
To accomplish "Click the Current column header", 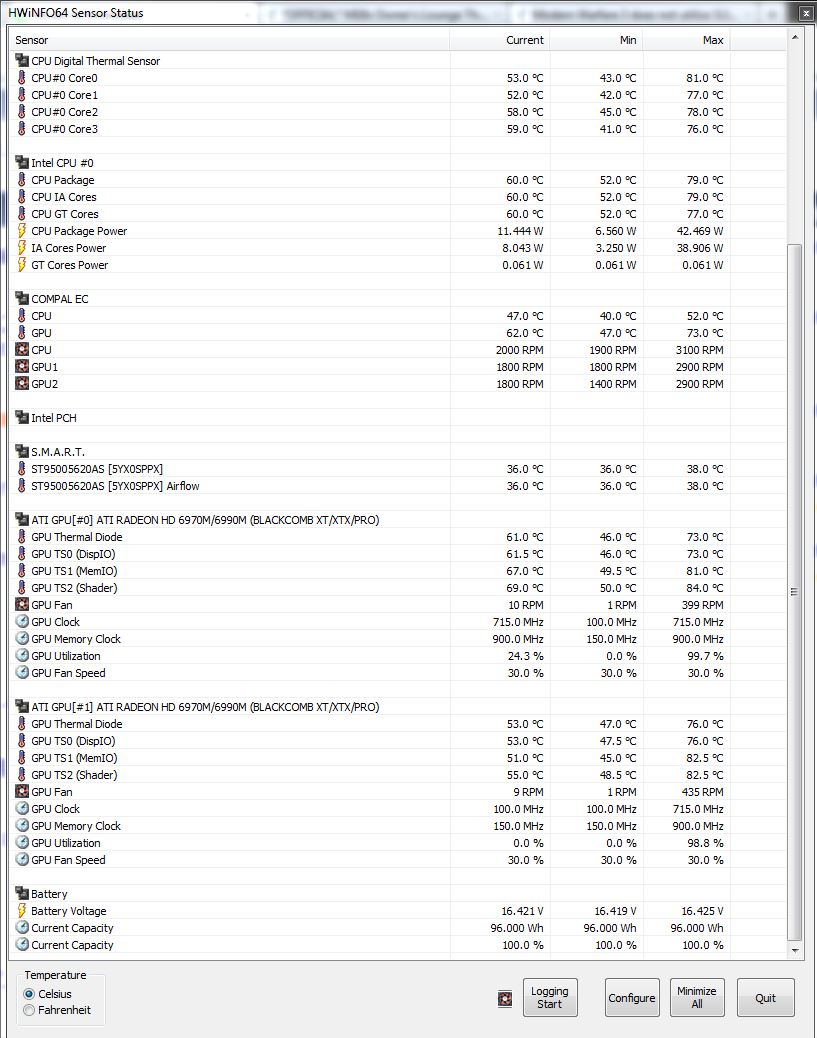I will pos(500,40).
